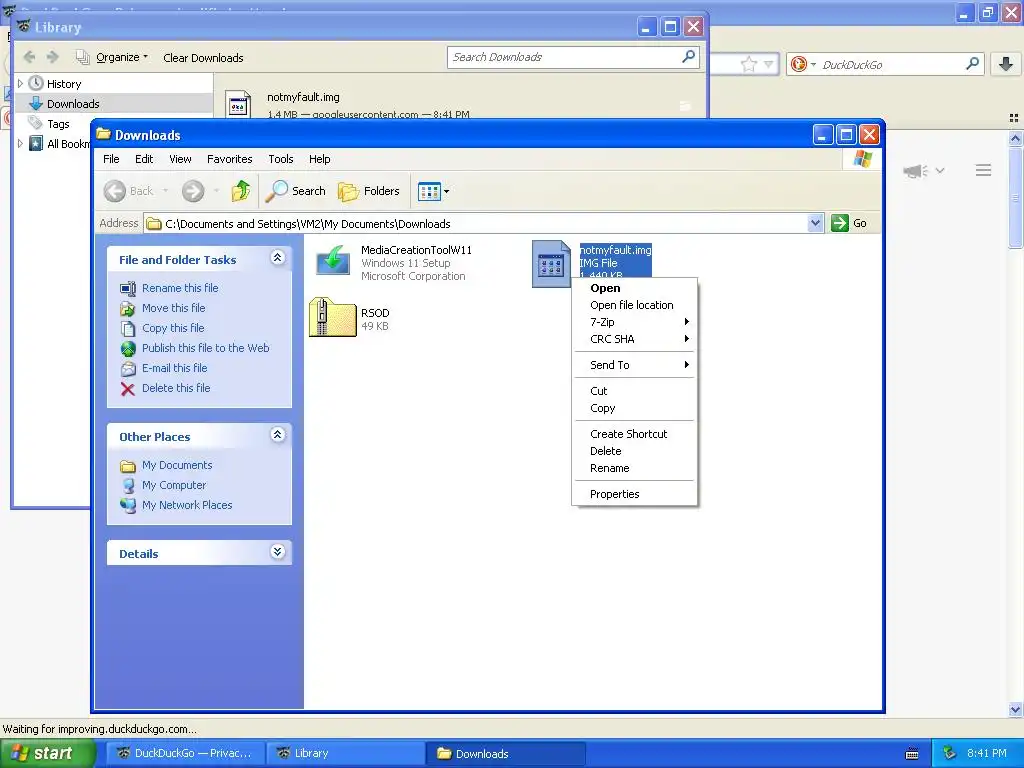Click E-mail this file link
The height and width of the screenshot is (768, 1024).
coord(174,368)
